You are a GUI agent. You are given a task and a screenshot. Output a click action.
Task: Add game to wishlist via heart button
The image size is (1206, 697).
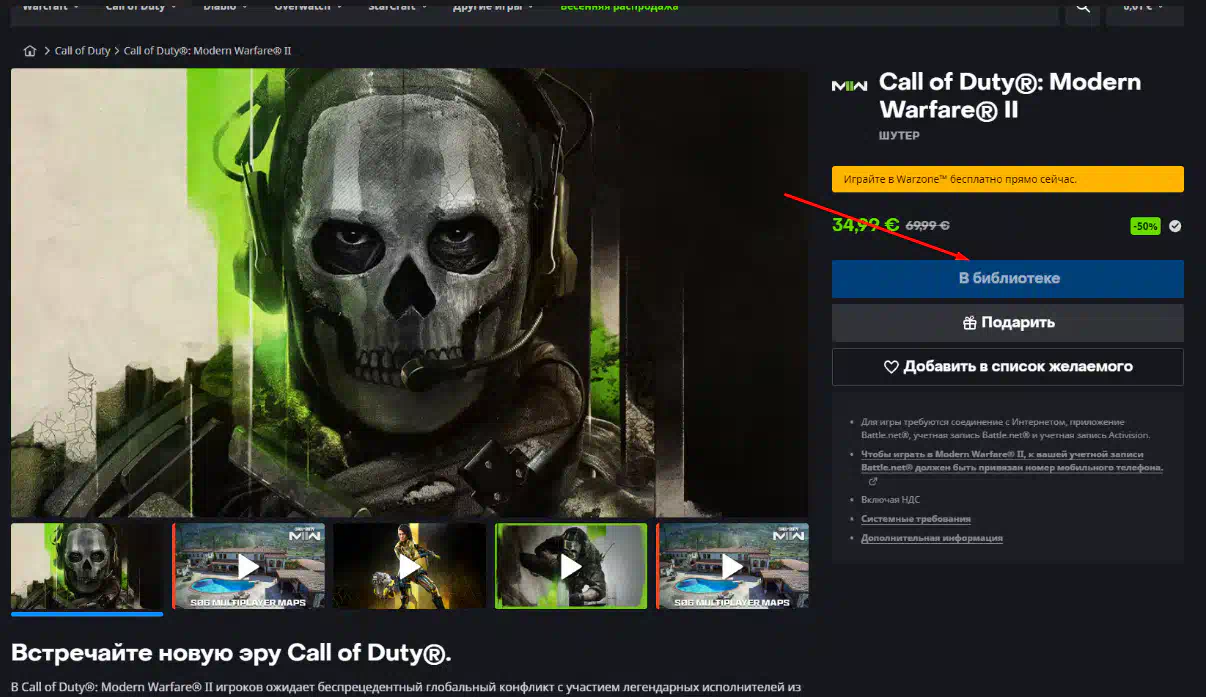[x=1007, y=367]
